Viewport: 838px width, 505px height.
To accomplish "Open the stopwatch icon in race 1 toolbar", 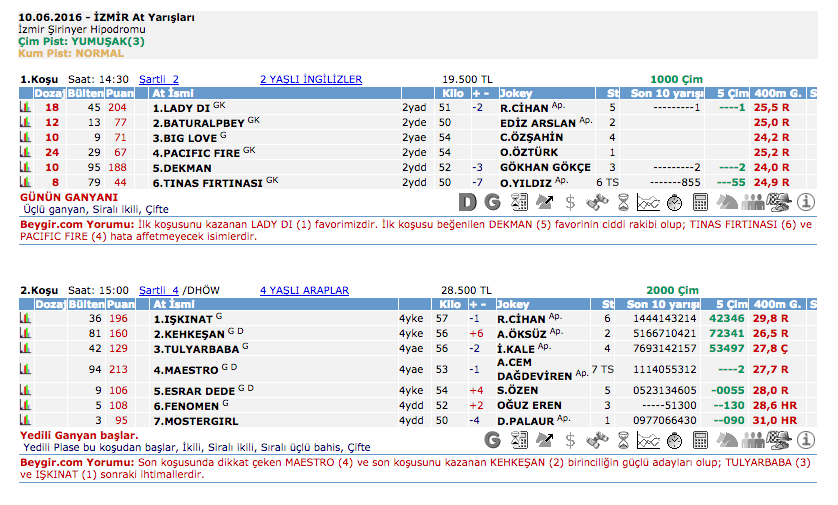I will coord(674,202).
